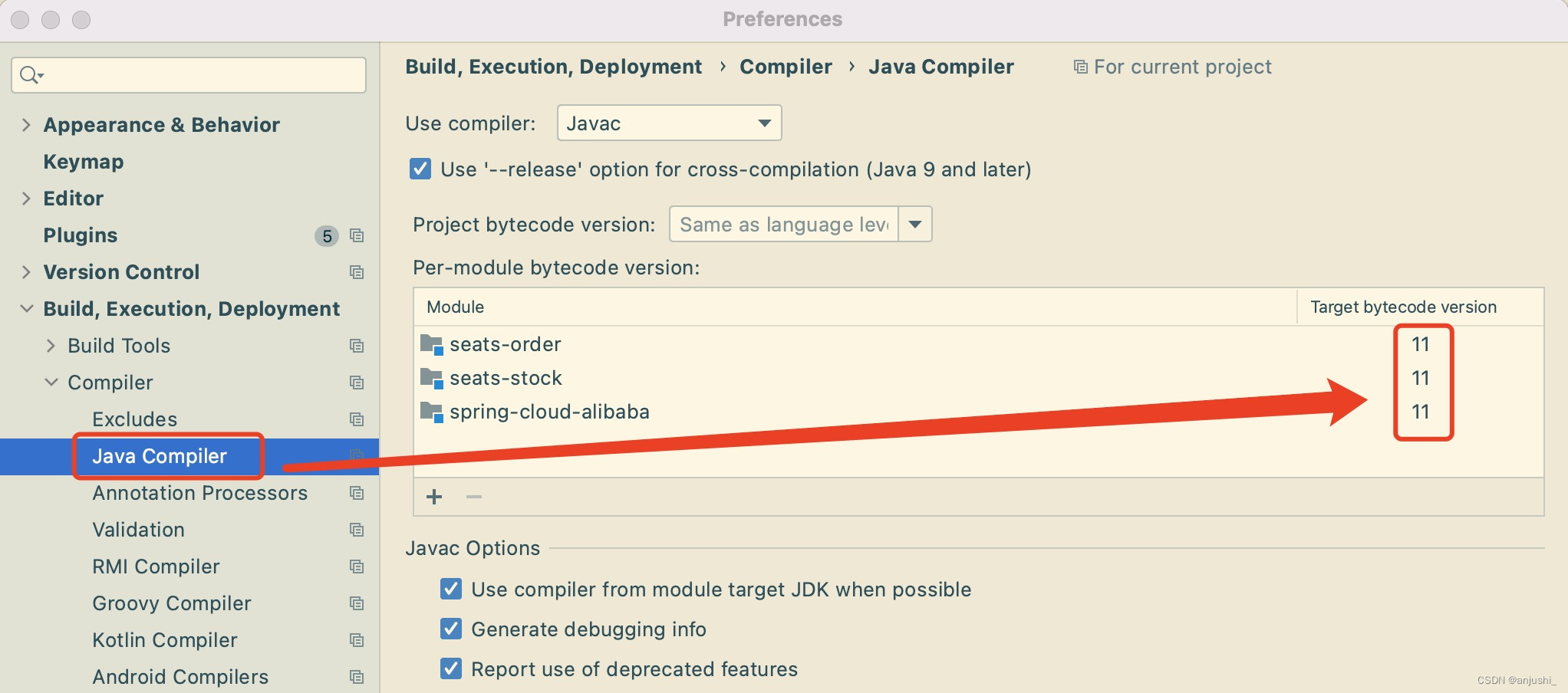
Task: Click the Java Compiler breadcrumb
Action: coord(941,67)
